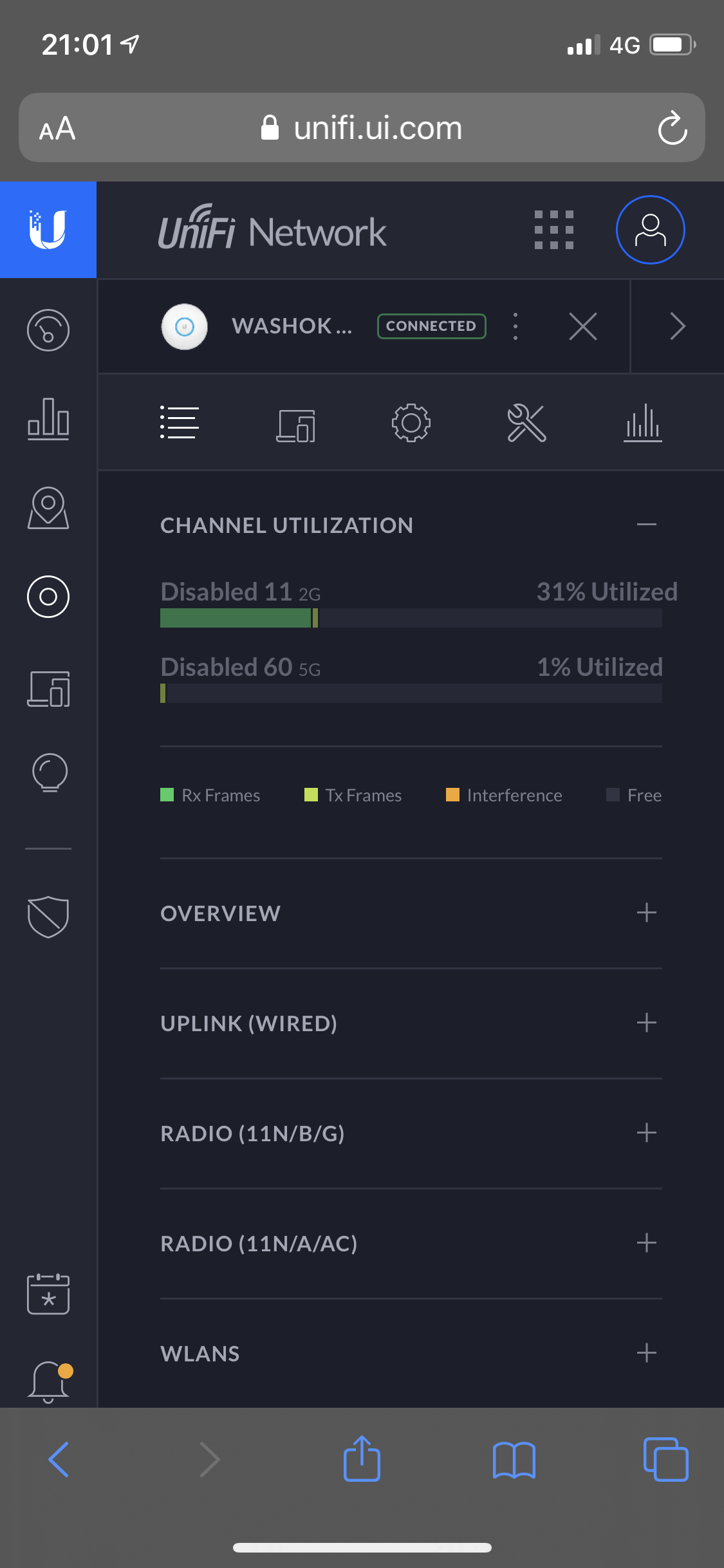The width and height of the screenshot is (724, 1568).
Task: Switch to the device details list tab
Action: tap(179, 423)
